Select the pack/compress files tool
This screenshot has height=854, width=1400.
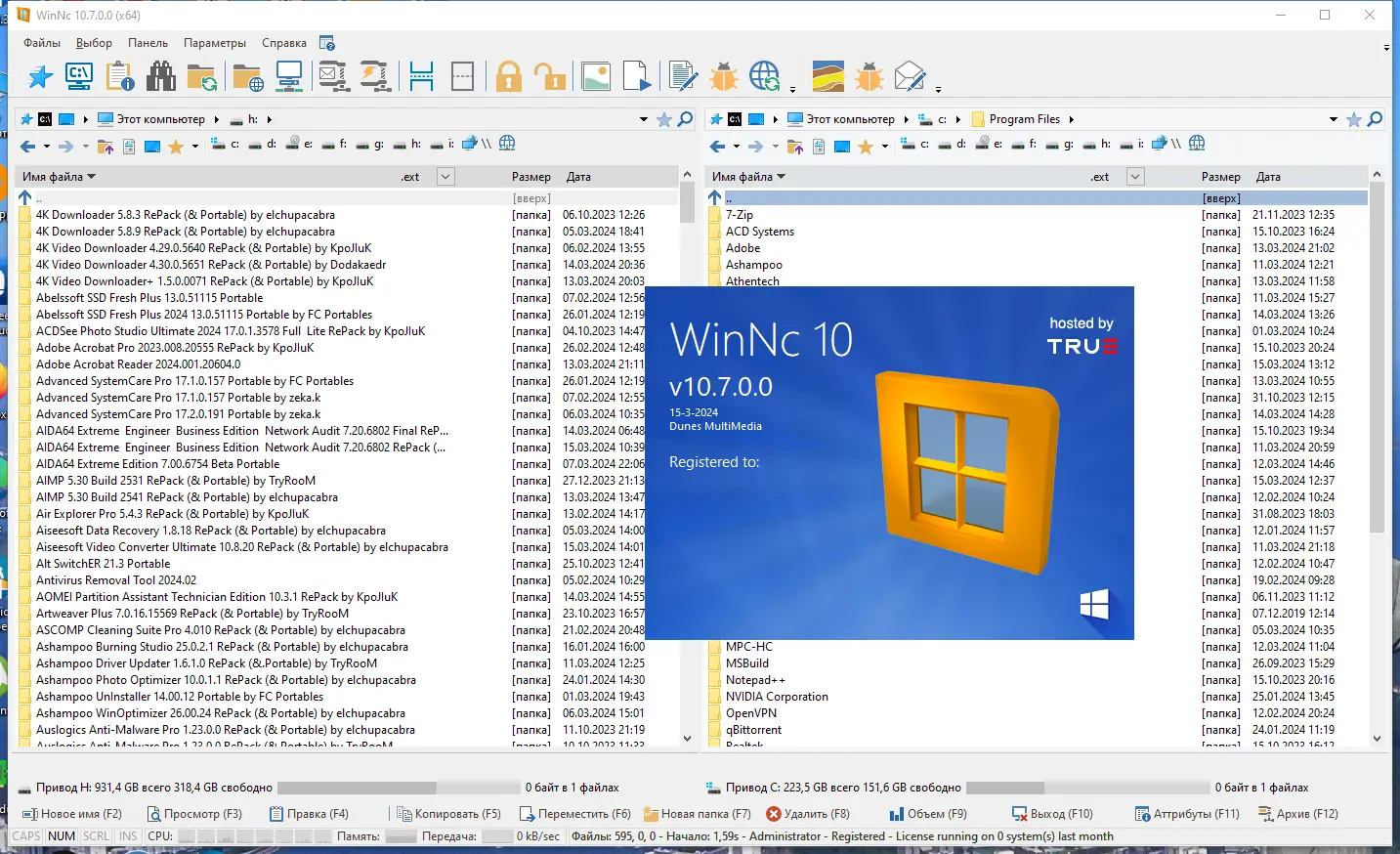pyautogui.click(x=333, y=75)
